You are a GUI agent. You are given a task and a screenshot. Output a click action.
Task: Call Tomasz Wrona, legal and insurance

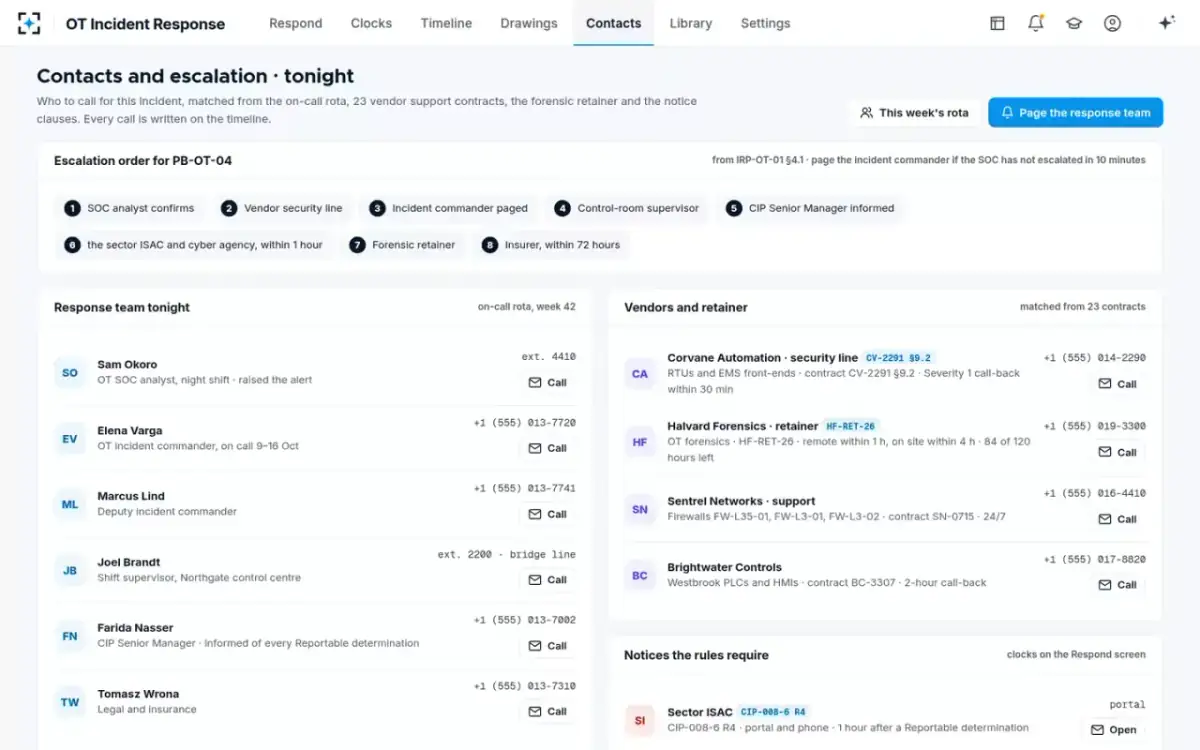[547, 712]
